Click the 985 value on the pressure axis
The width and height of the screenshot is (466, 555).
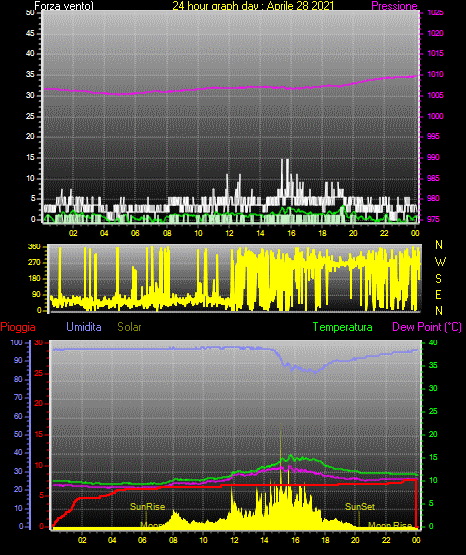433,178
